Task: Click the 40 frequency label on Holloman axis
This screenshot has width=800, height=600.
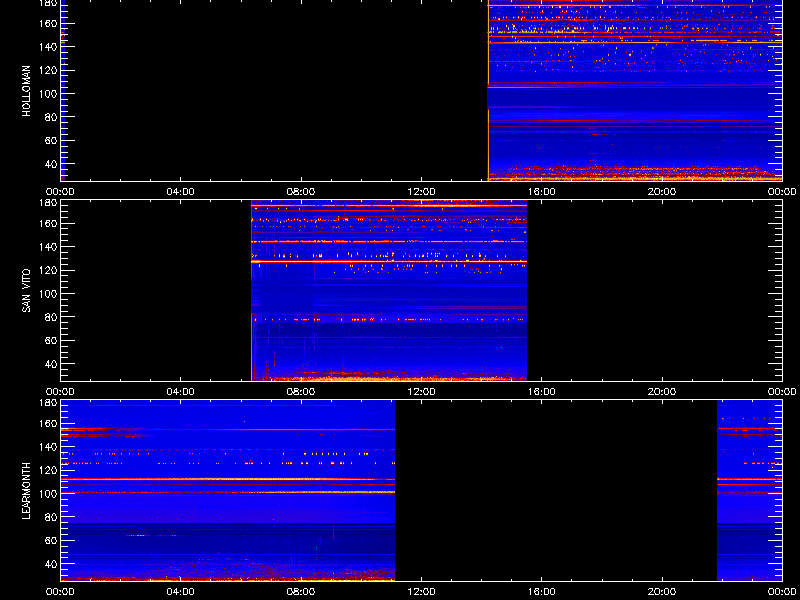Action: (51, 164)
